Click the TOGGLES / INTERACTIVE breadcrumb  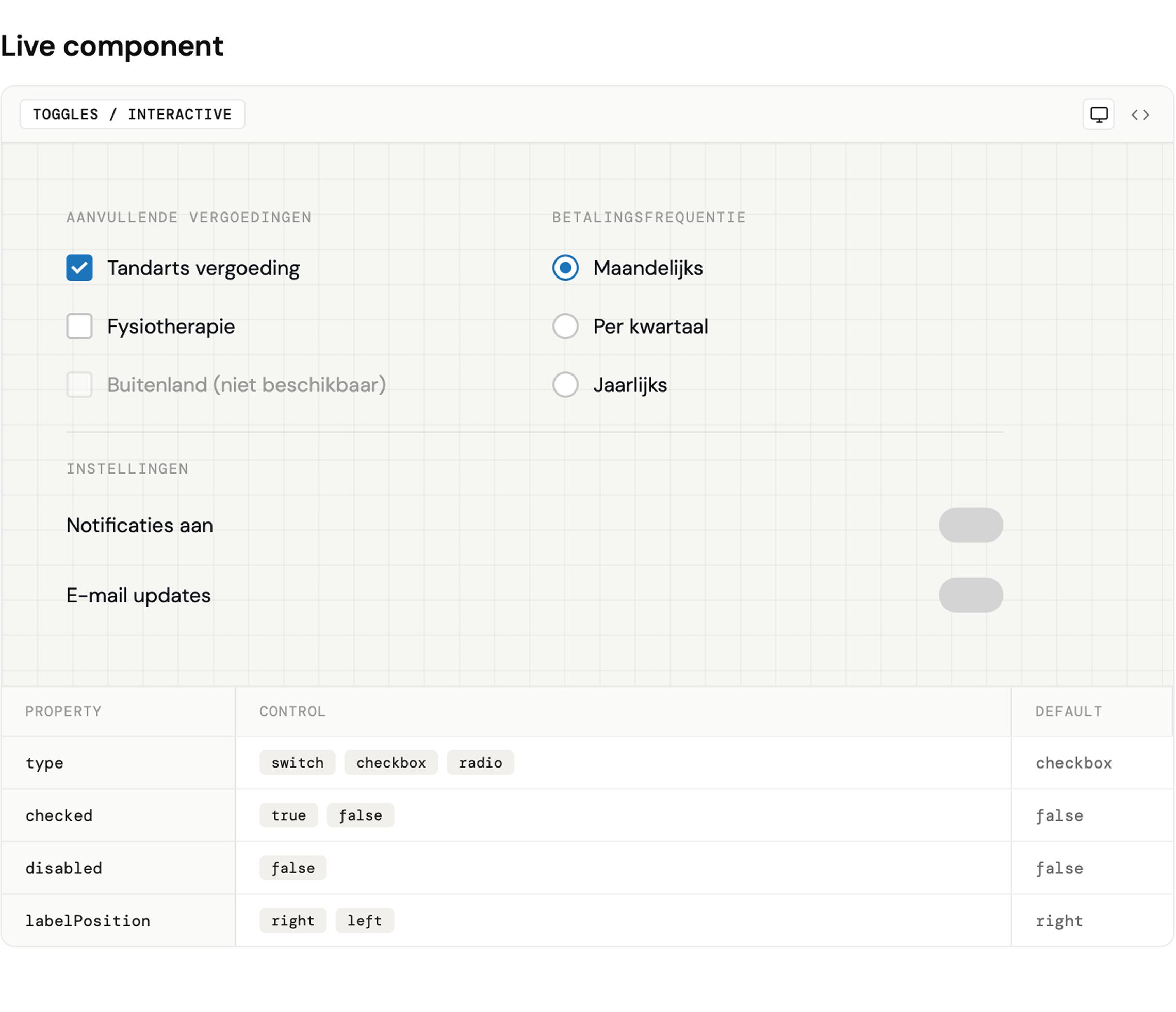click(132, 114)
